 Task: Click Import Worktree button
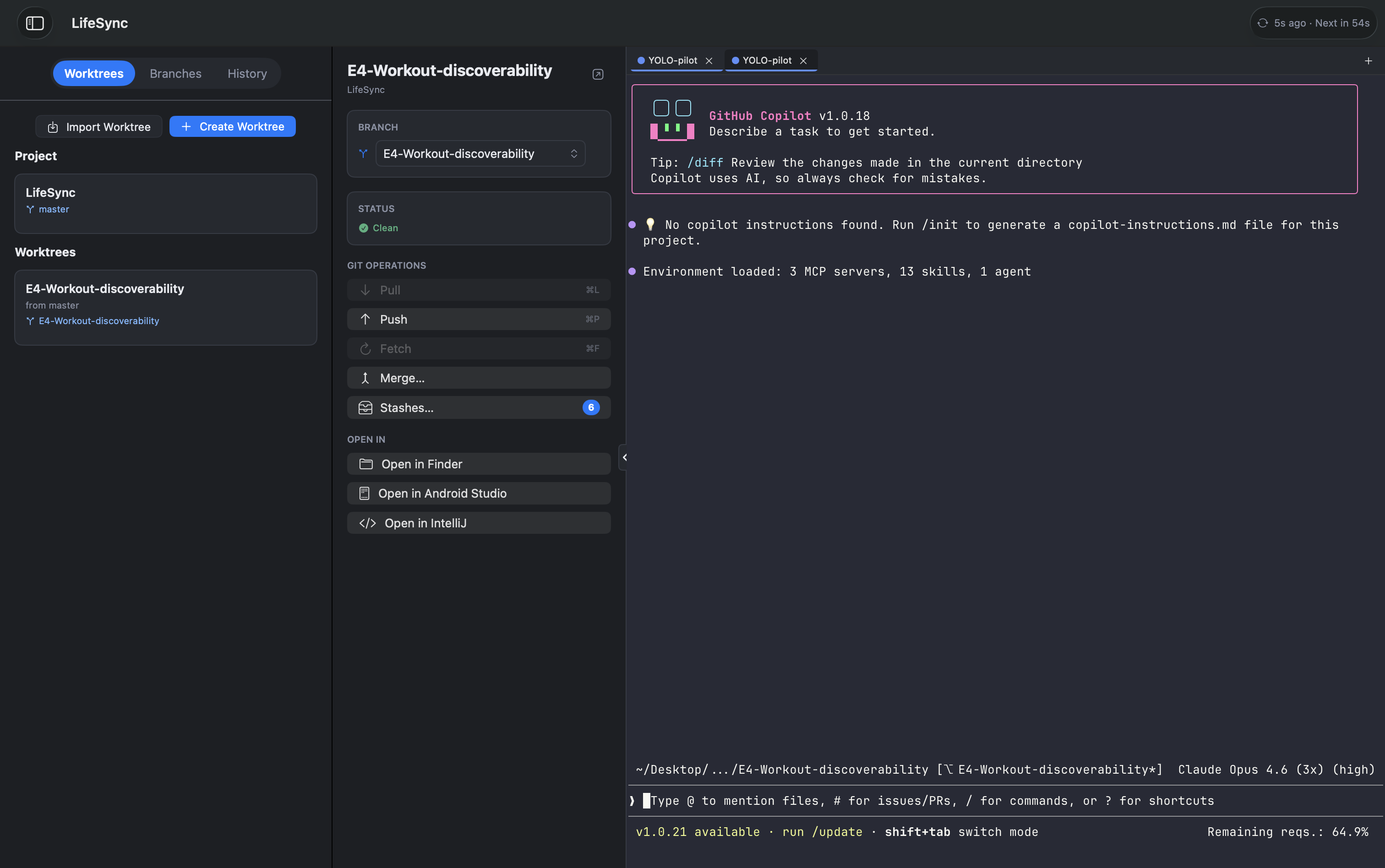[99, 126]
